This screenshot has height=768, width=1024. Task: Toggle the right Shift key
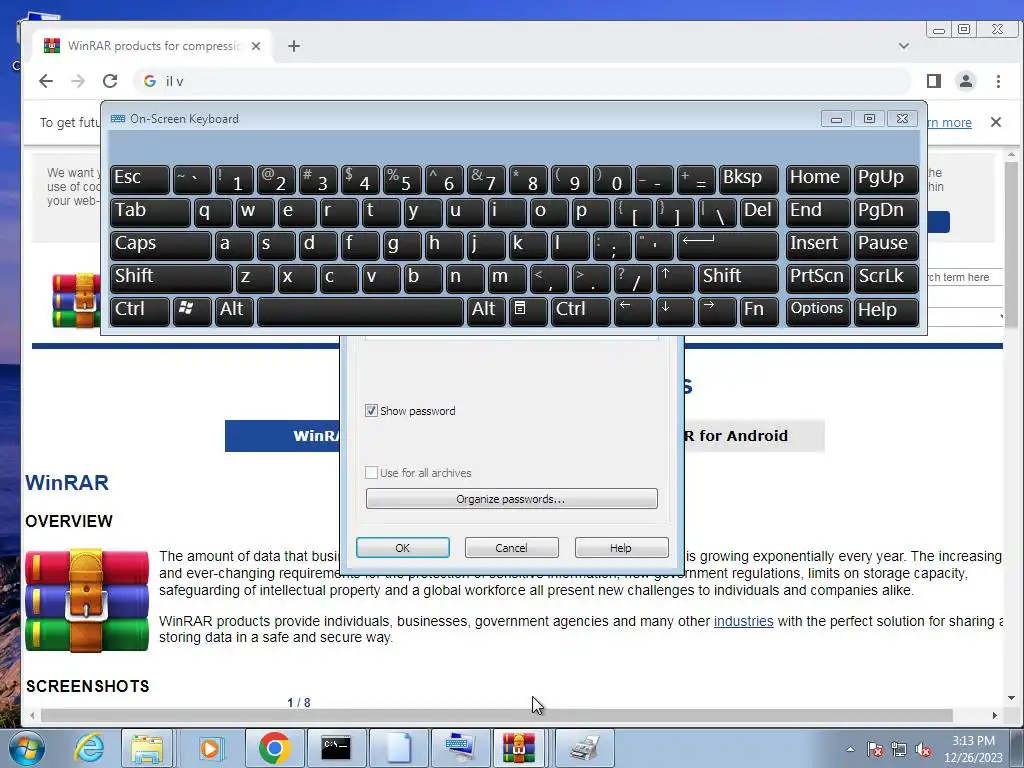(738, 278)
